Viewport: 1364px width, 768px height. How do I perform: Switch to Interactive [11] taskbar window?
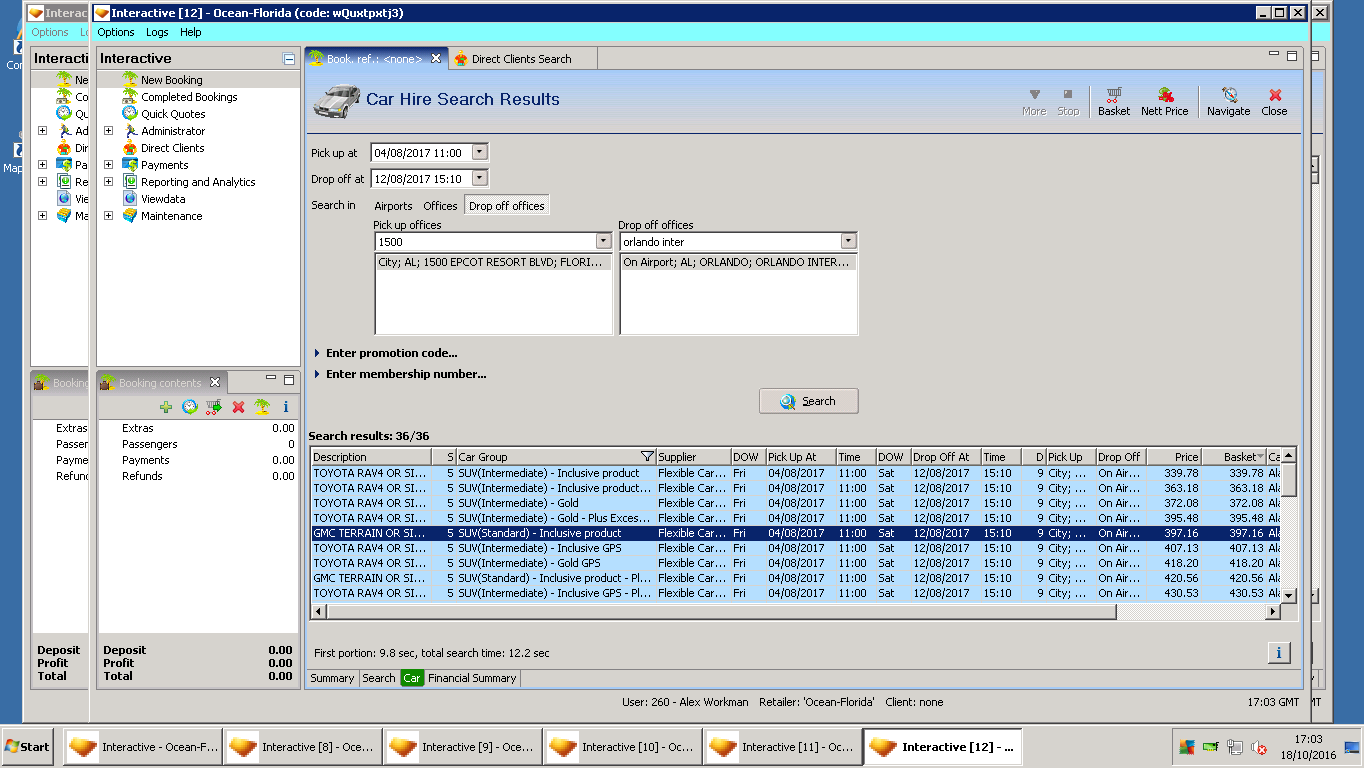point(783,747)
